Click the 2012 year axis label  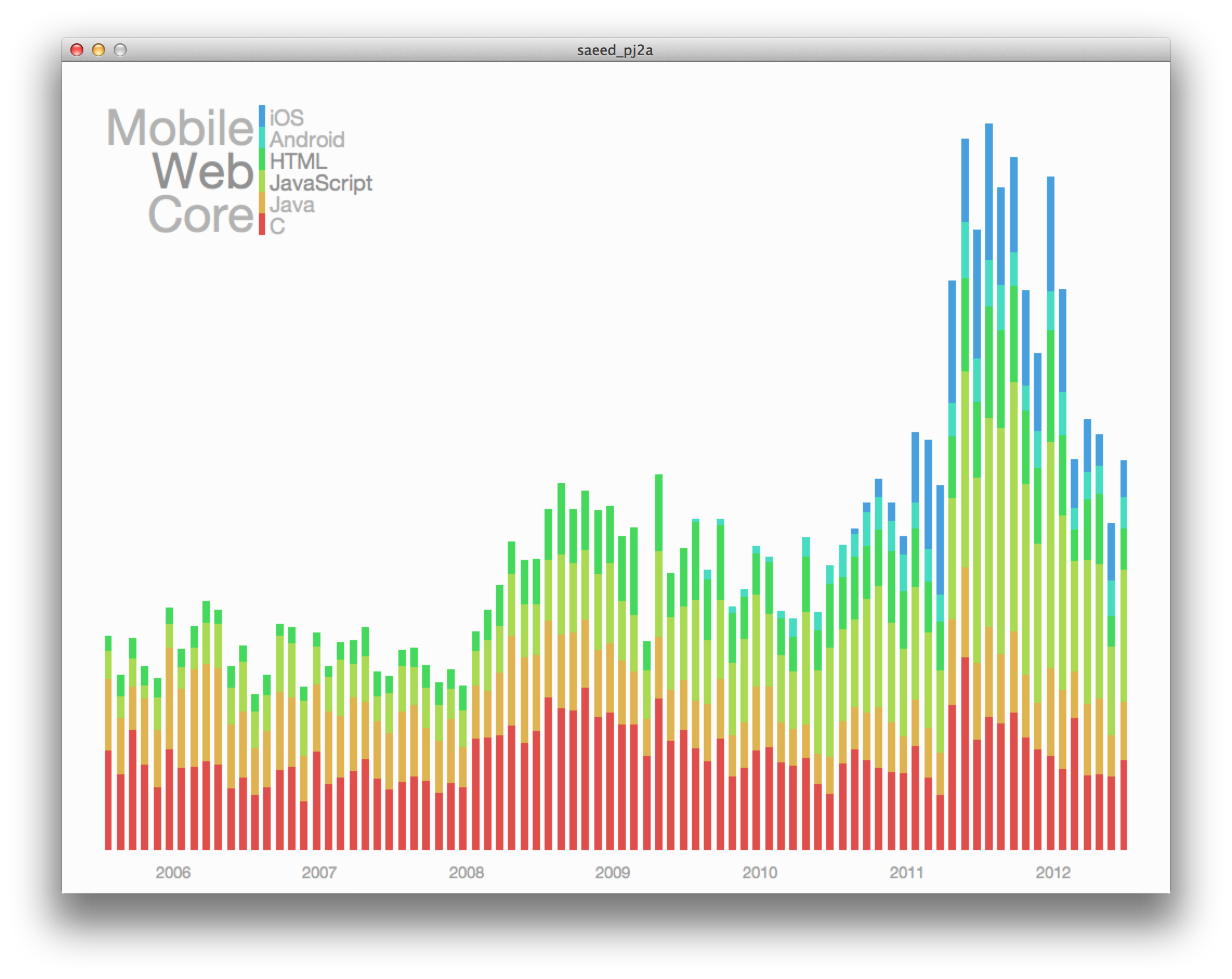coord(1053,873)
